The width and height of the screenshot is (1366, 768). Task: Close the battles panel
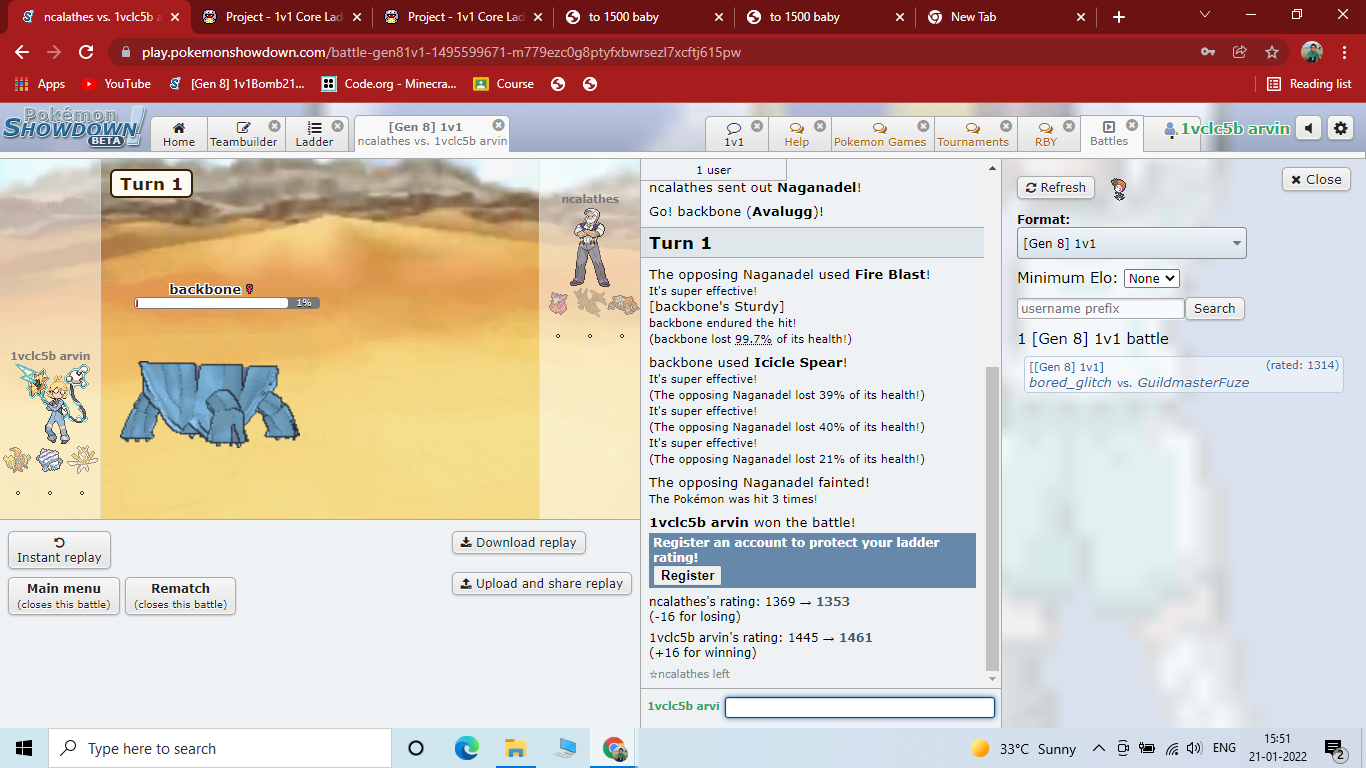1316,179
